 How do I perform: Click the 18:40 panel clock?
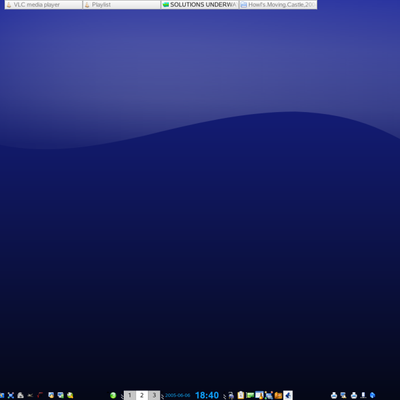(207, 395)
